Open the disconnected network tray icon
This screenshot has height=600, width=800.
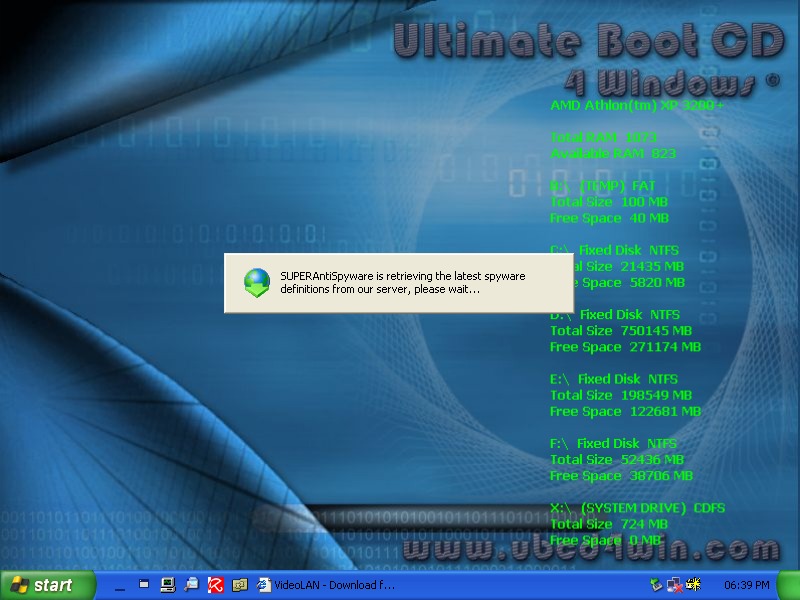click(674, 584)
